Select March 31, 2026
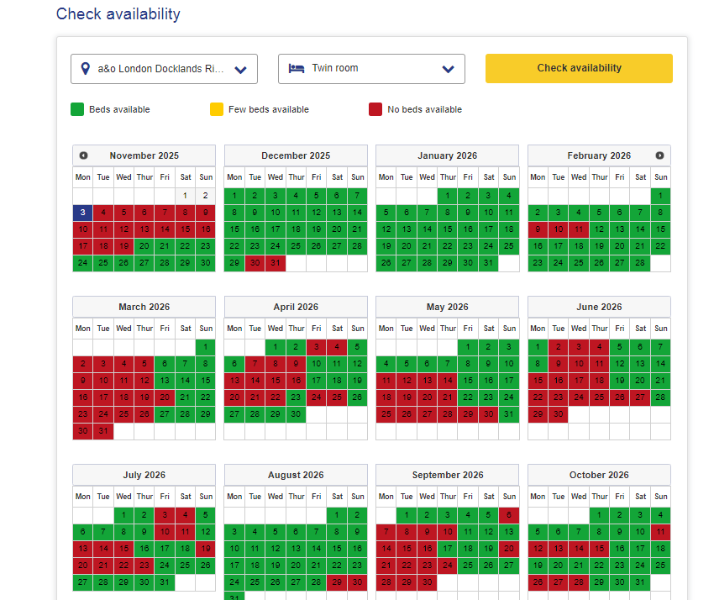714x600 pixels. 103,431
